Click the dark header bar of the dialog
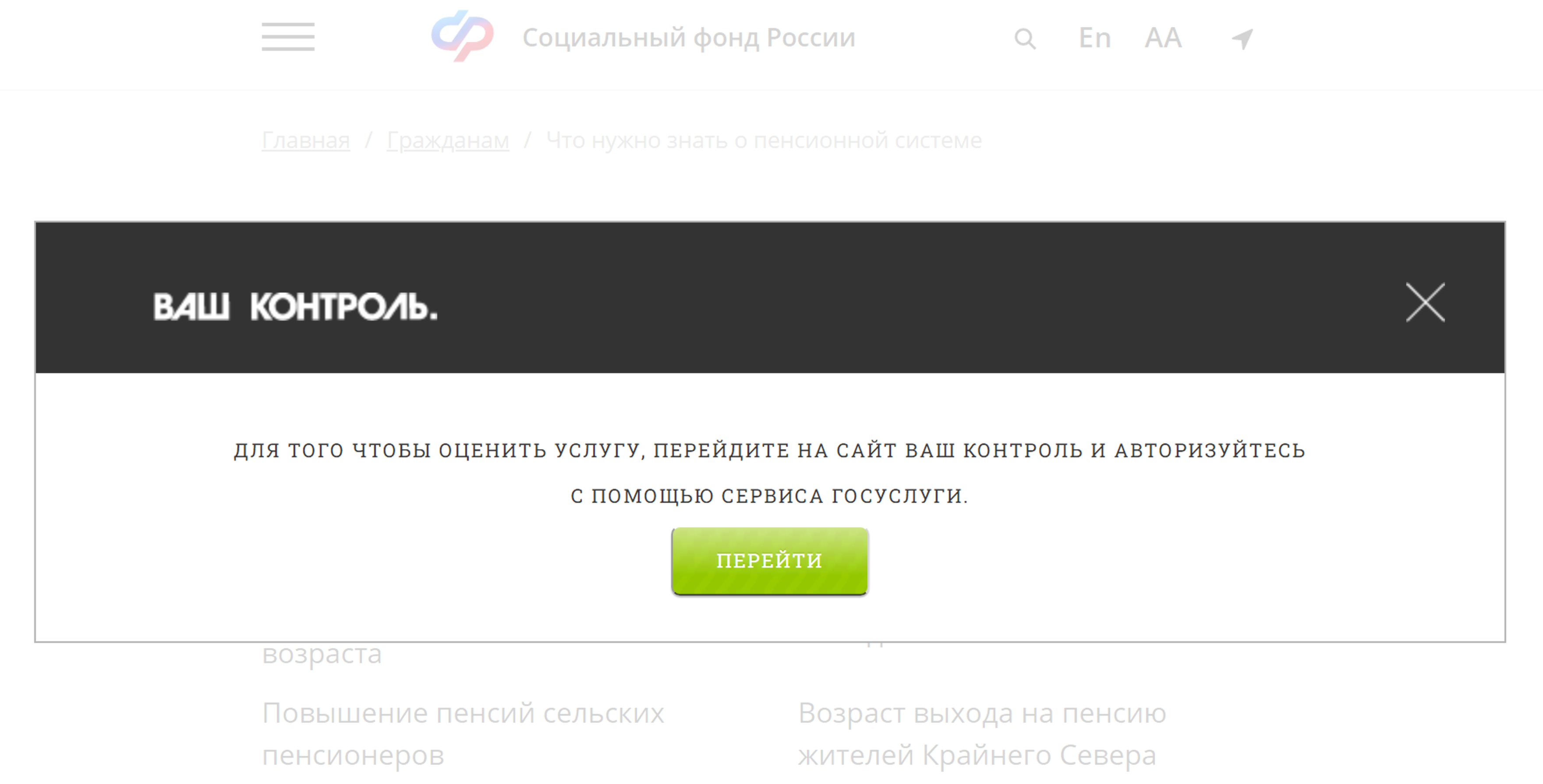The height and width of the screenshot is (784, 1543). tap(770, 298)
